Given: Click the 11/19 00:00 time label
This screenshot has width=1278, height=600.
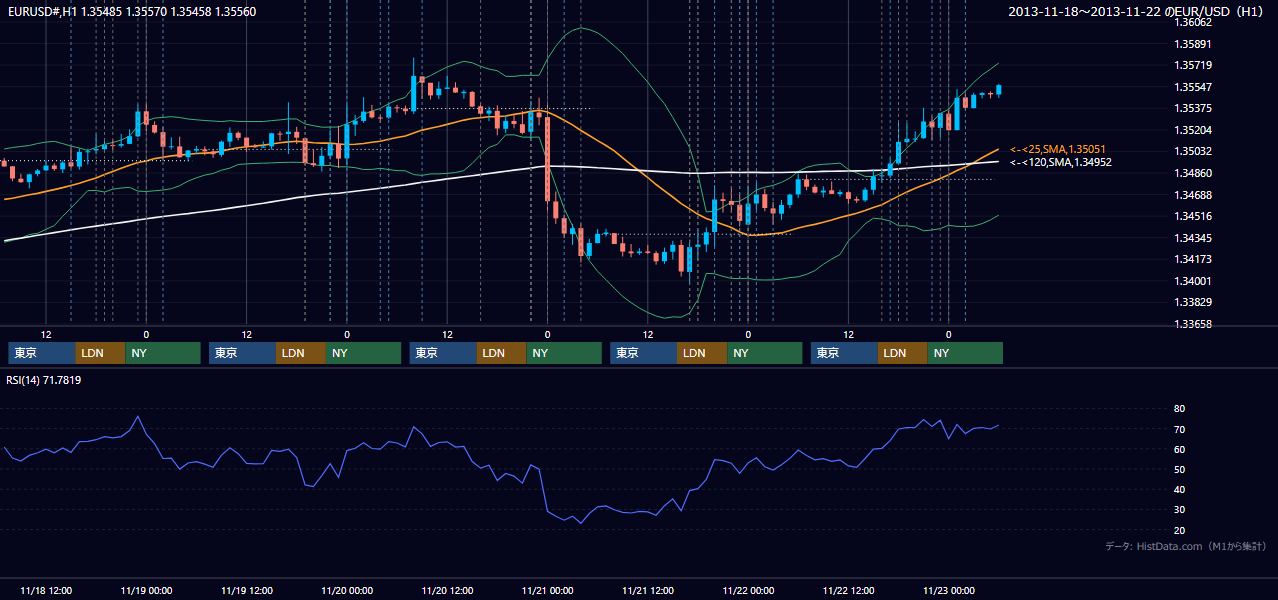Looking at the screenshot, I should click(x=146, y=590).
